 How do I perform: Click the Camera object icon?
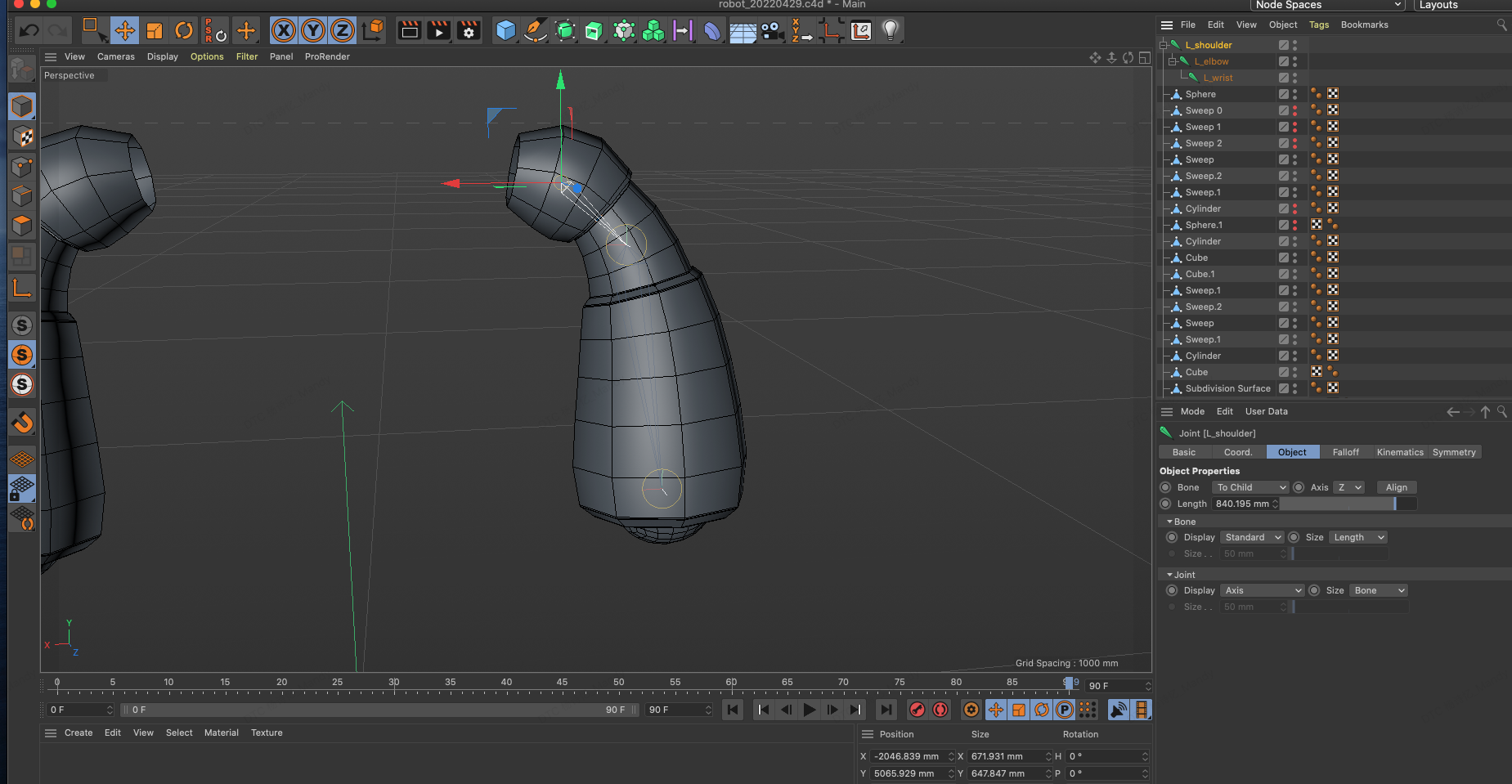tap(771, 31)
